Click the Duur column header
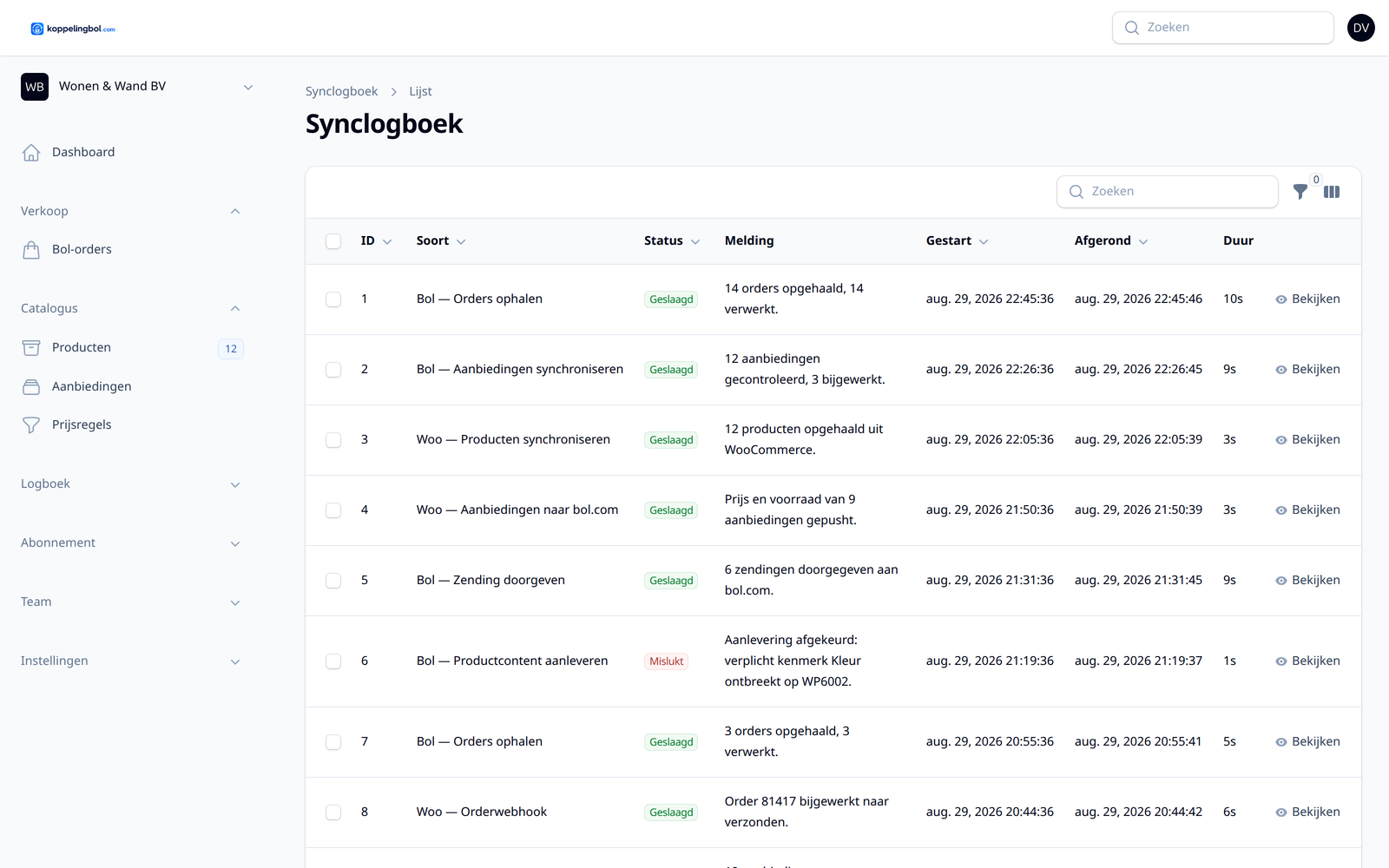 click(1238, 241)
